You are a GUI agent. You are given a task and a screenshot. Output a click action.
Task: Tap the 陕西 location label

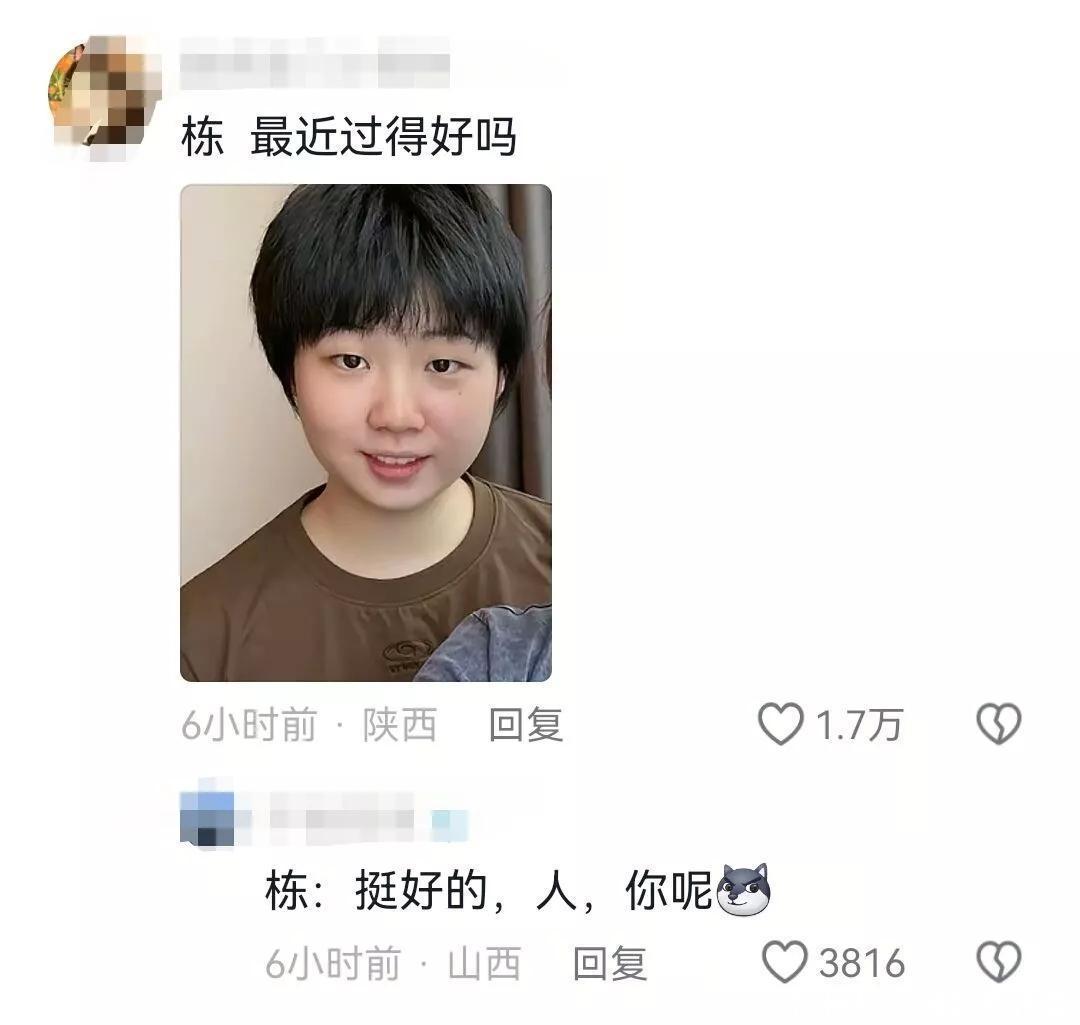pyautogui.click(x=400, y=725)
